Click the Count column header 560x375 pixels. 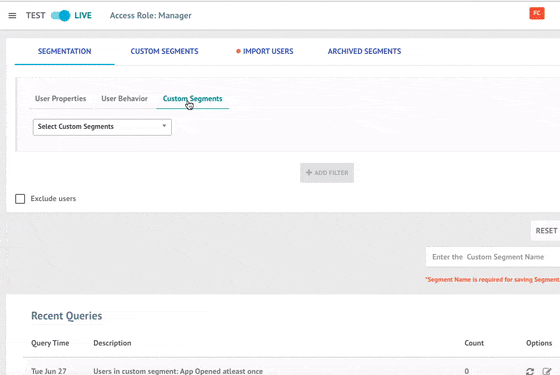(474, 343)
